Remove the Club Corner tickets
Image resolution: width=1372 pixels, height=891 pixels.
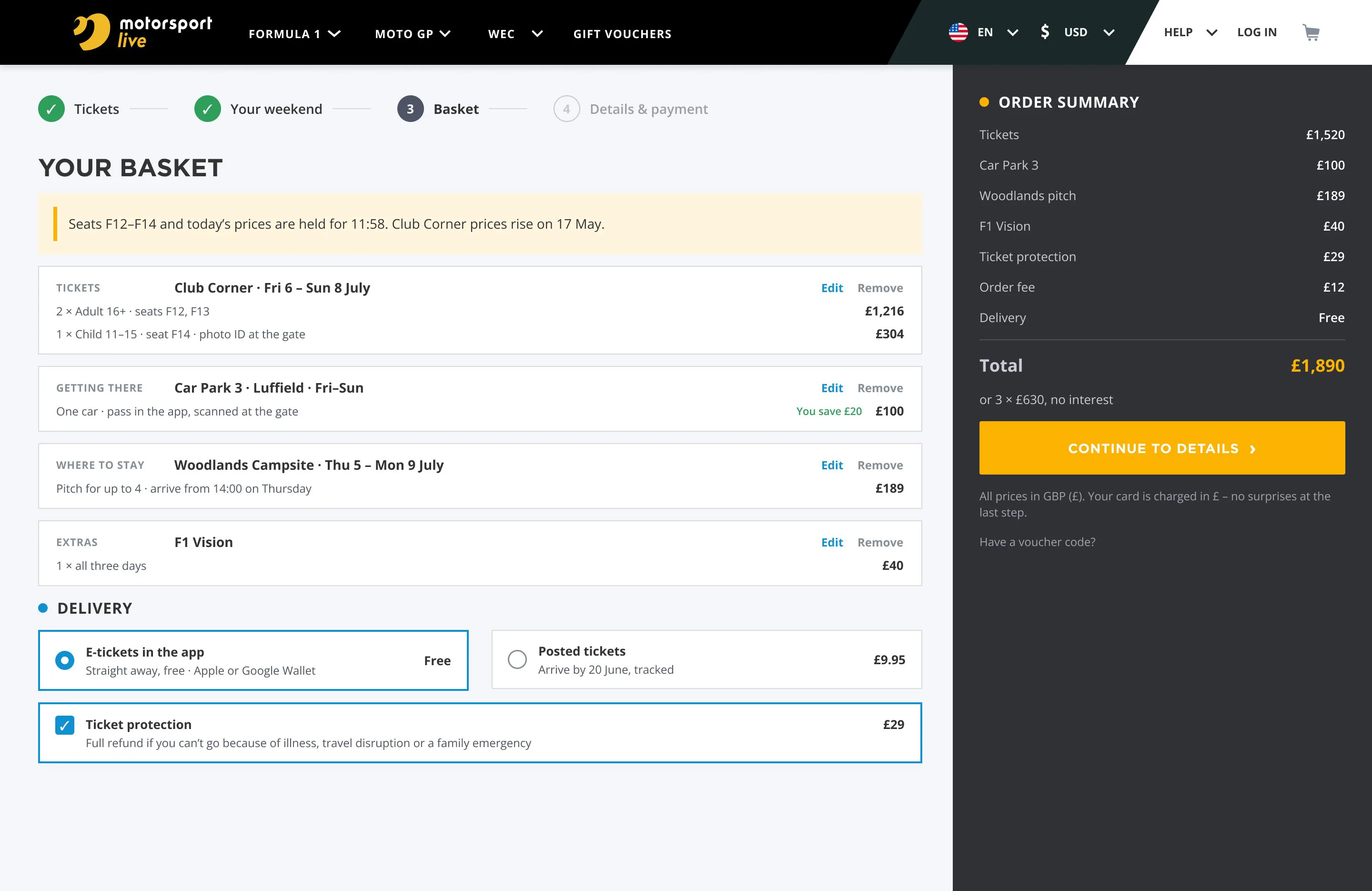pyautogui.click(x=880, y=288)
